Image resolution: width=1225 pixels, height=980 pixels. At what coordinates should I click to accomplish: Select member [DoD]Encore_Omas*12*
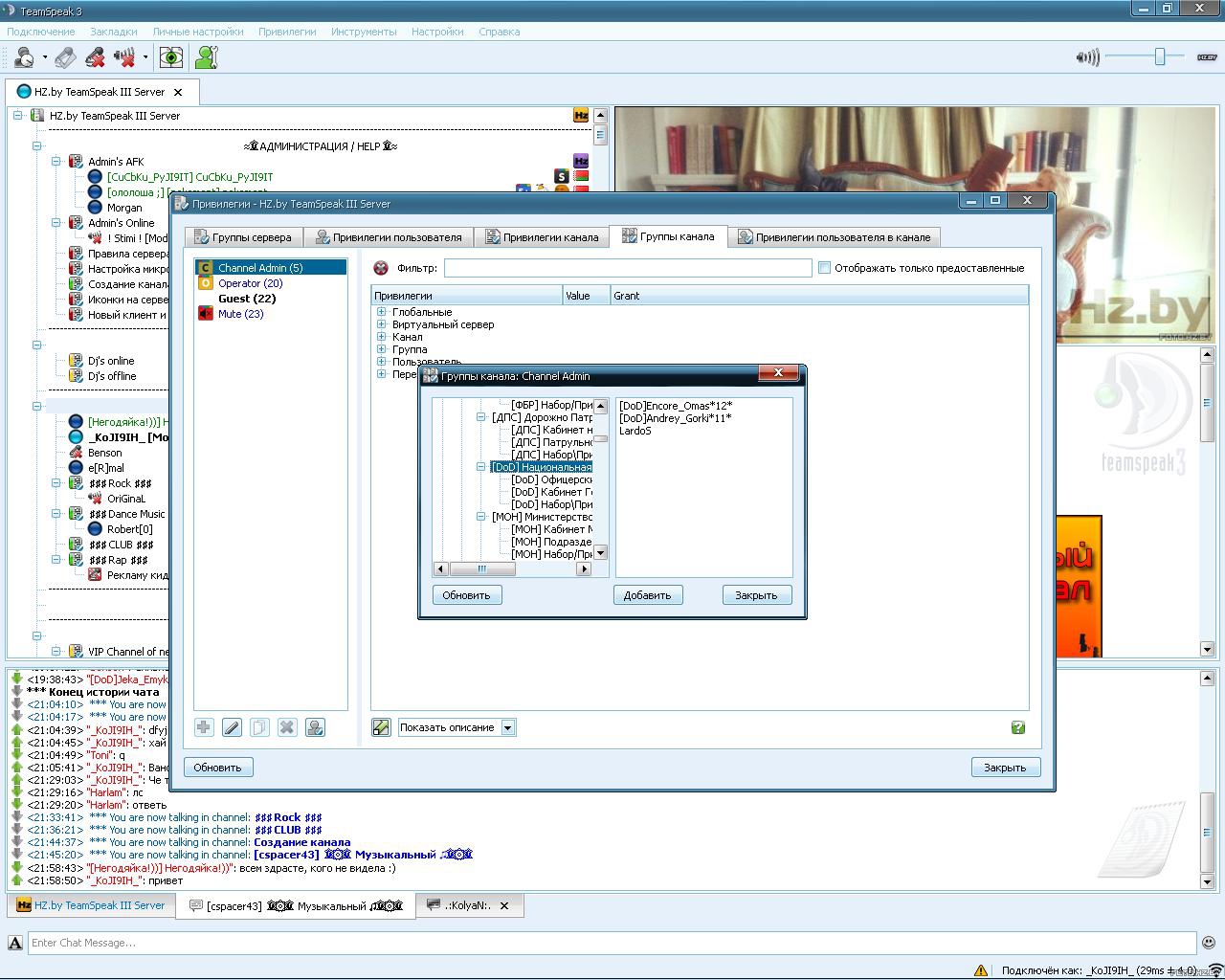pyautogui.click(x=676, y=406)
